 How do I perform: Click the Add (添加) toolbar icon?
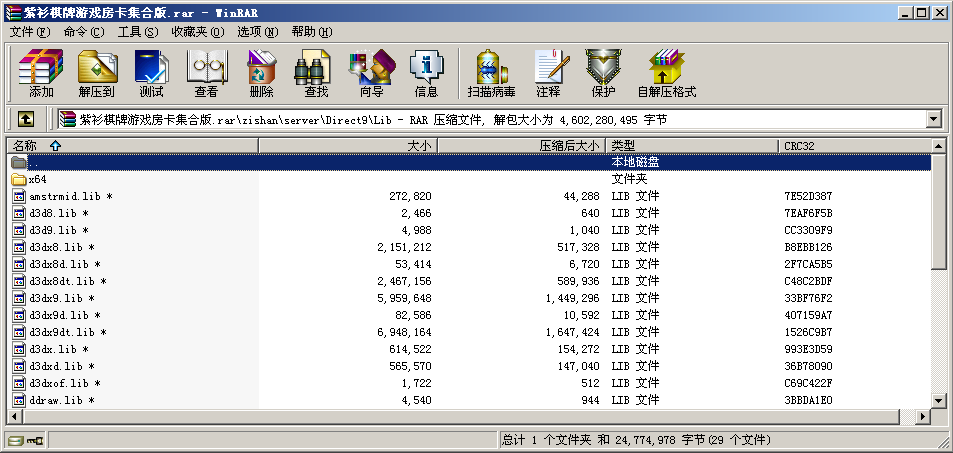41,74
